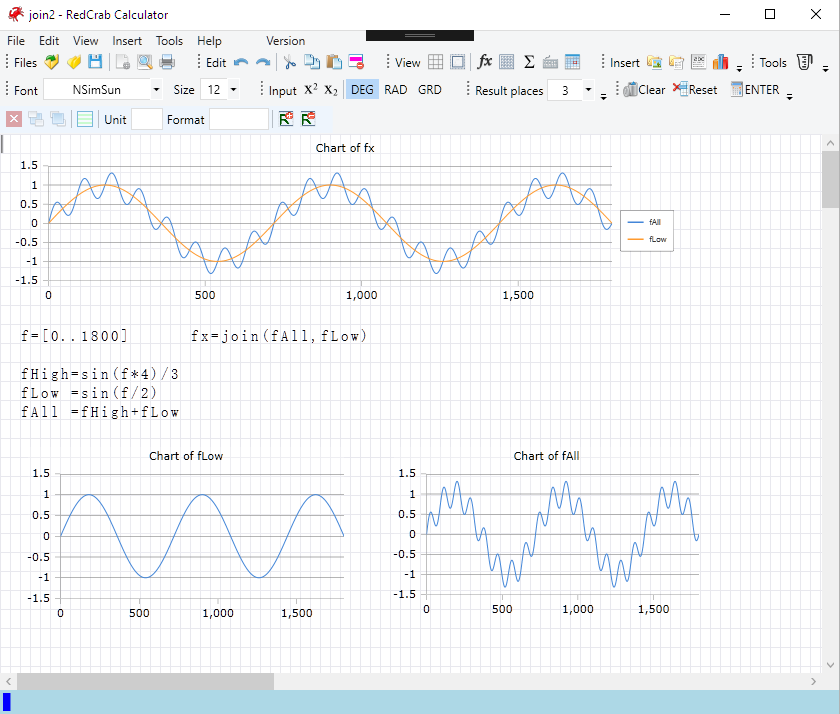This screenshot has height=714, width=840.
Task: Toggle grid lines with the View grid icon
Action: coord(436,62)
